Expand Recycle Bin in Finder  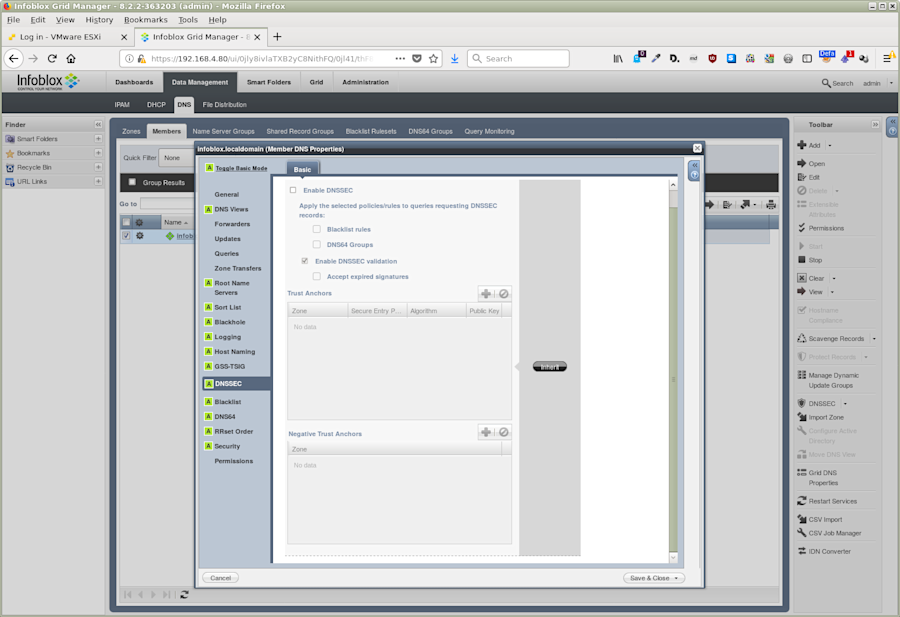click(98, 167)
